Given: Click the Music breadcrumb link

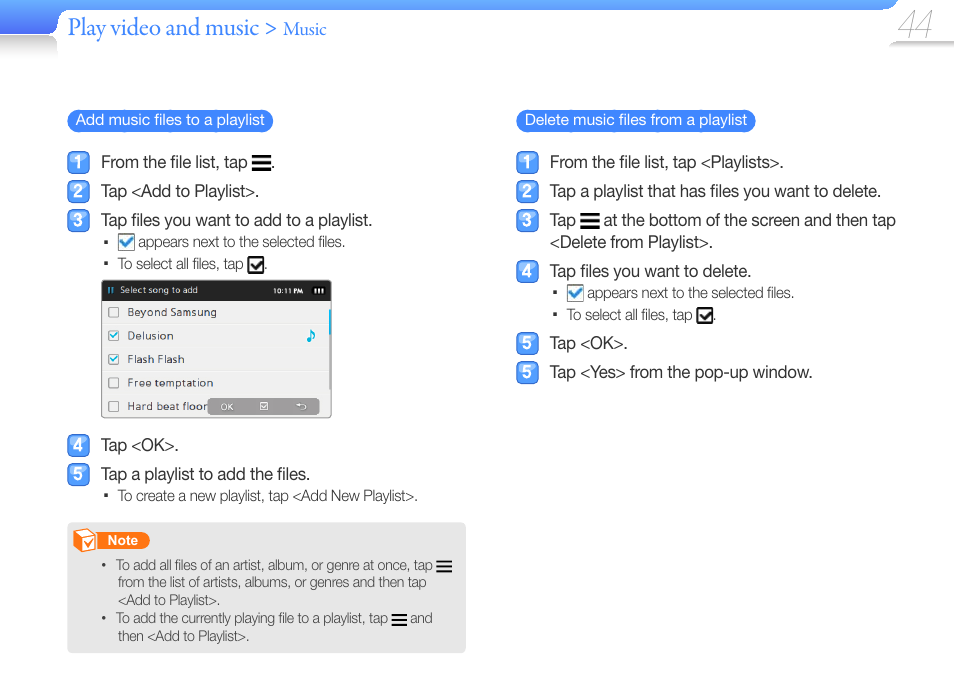Looking at the screenshot, I should click(x=304, y=29).
